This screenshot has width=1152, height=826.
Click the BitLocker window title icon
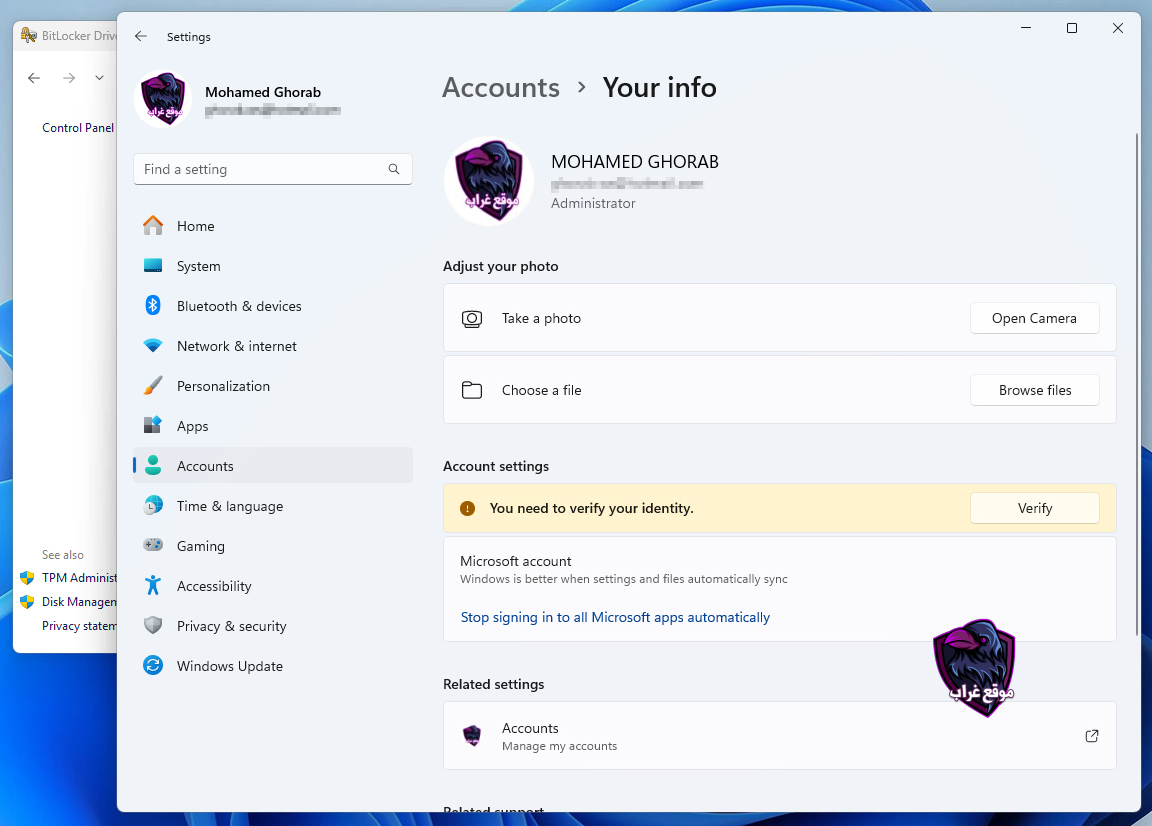point(29,35)
